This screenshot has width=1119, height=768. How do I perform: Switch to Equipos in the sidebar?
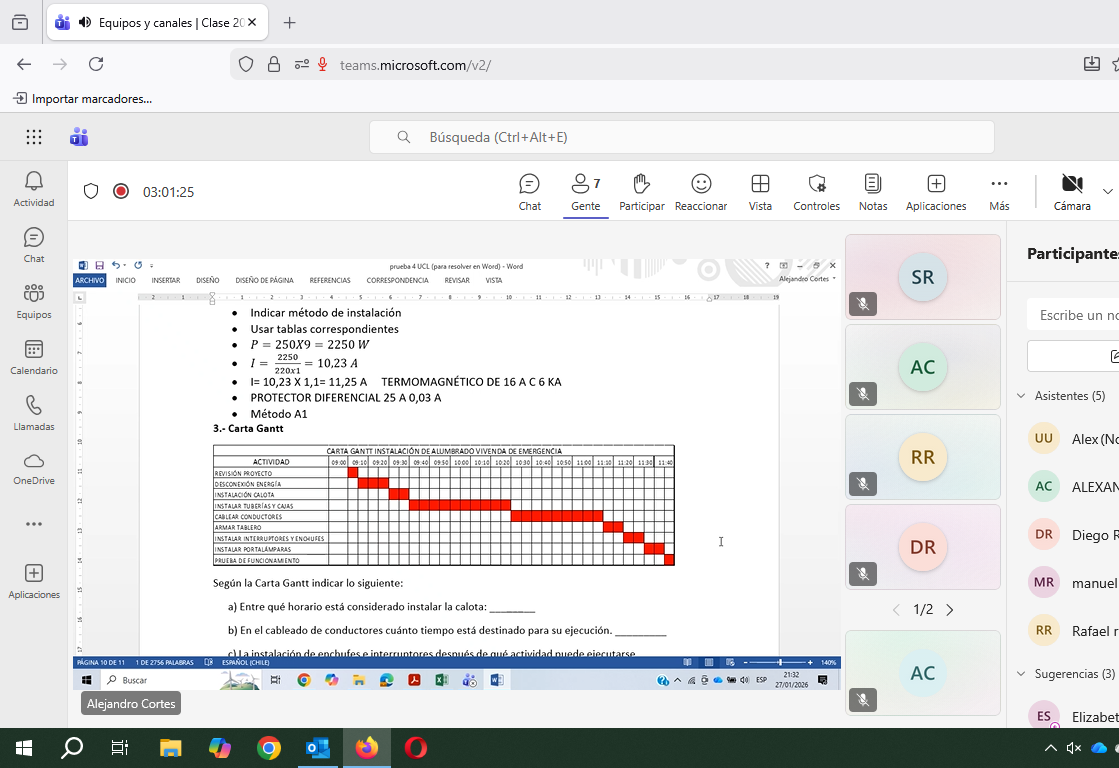click(x=34, y=300)
